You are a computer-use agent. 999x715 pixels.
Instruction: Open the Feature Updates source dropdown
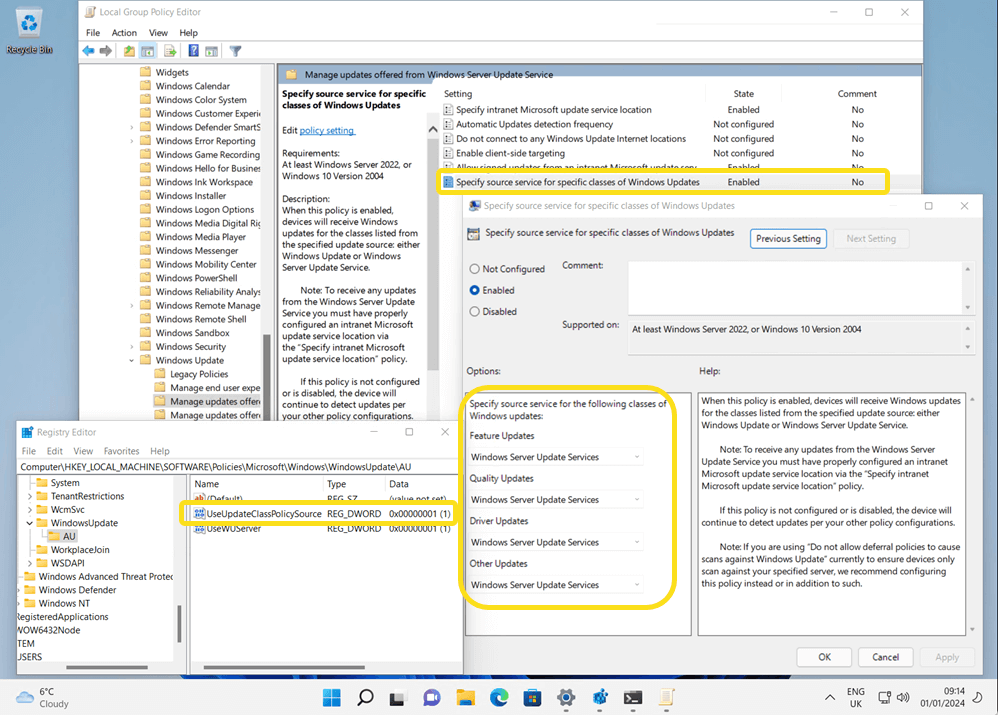556,457
